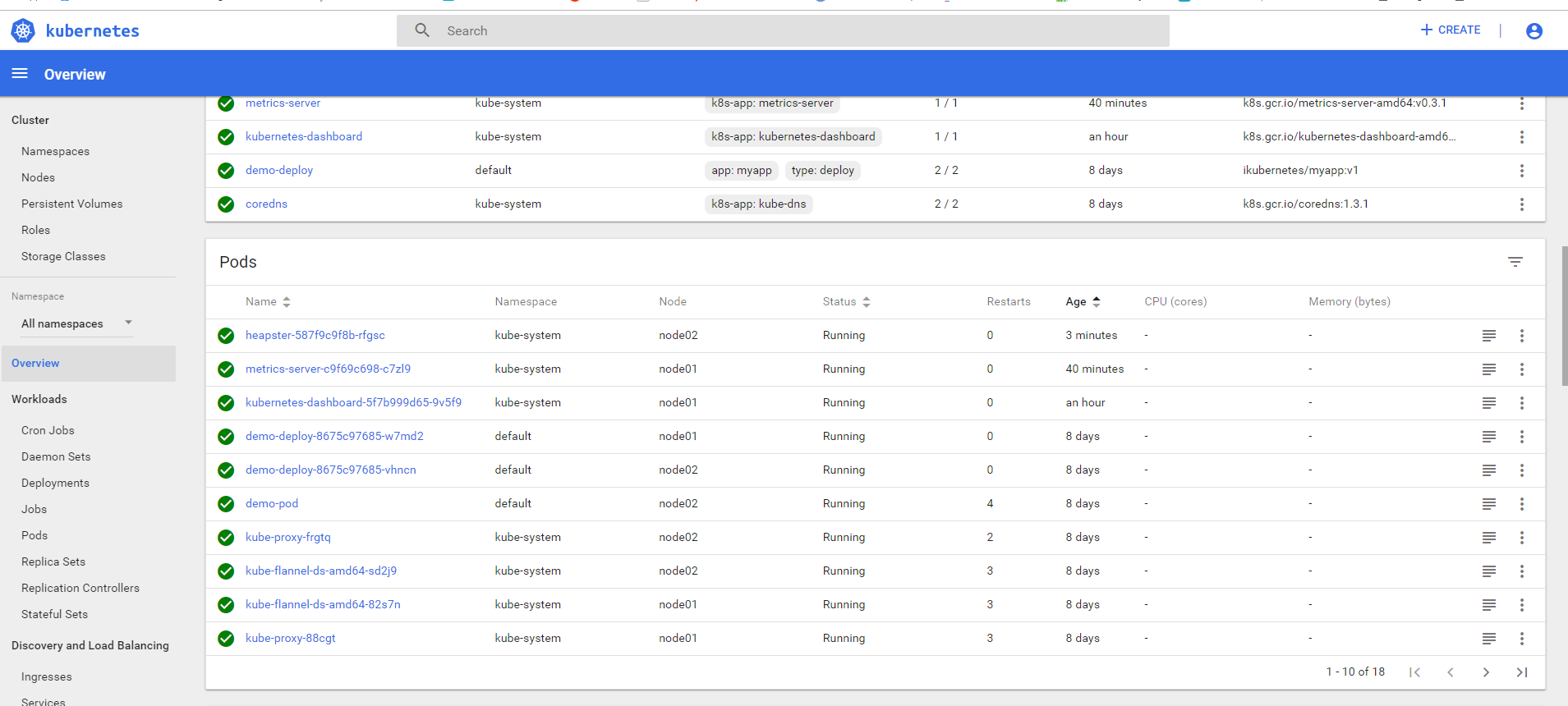The width and height of the screenshot is (1568, 706).
Task: View logs for demo-pod
Action: (x=1489, y=504)
